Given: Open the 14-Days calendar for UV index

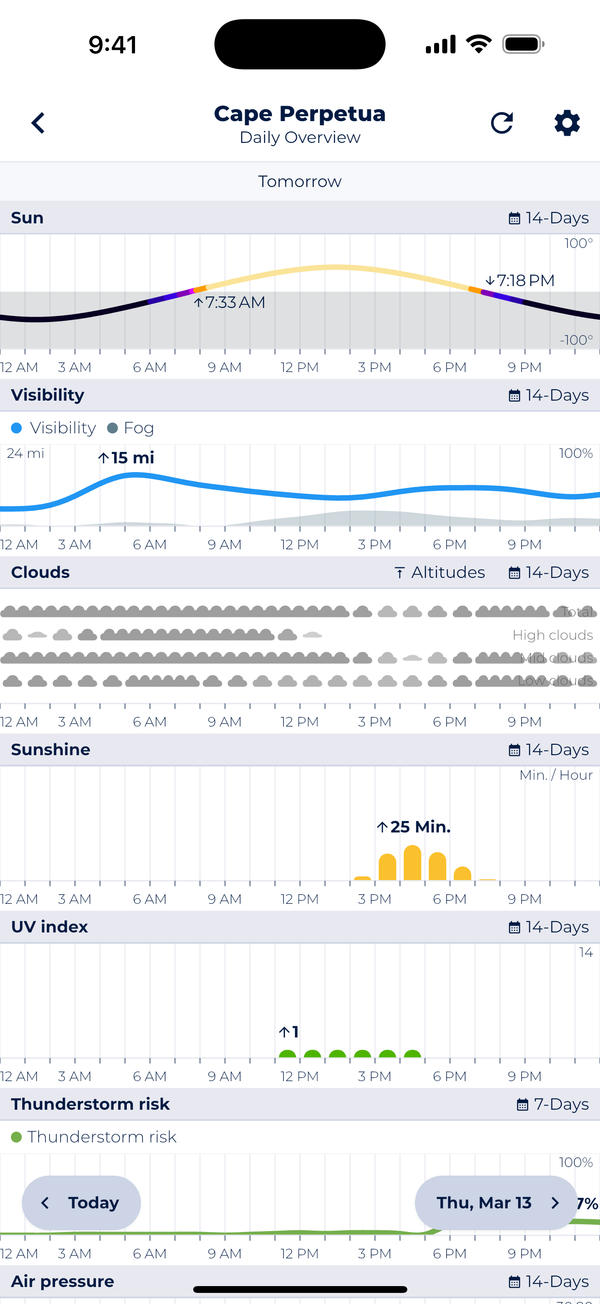Looking at the screenshot, I should [548, 927].
